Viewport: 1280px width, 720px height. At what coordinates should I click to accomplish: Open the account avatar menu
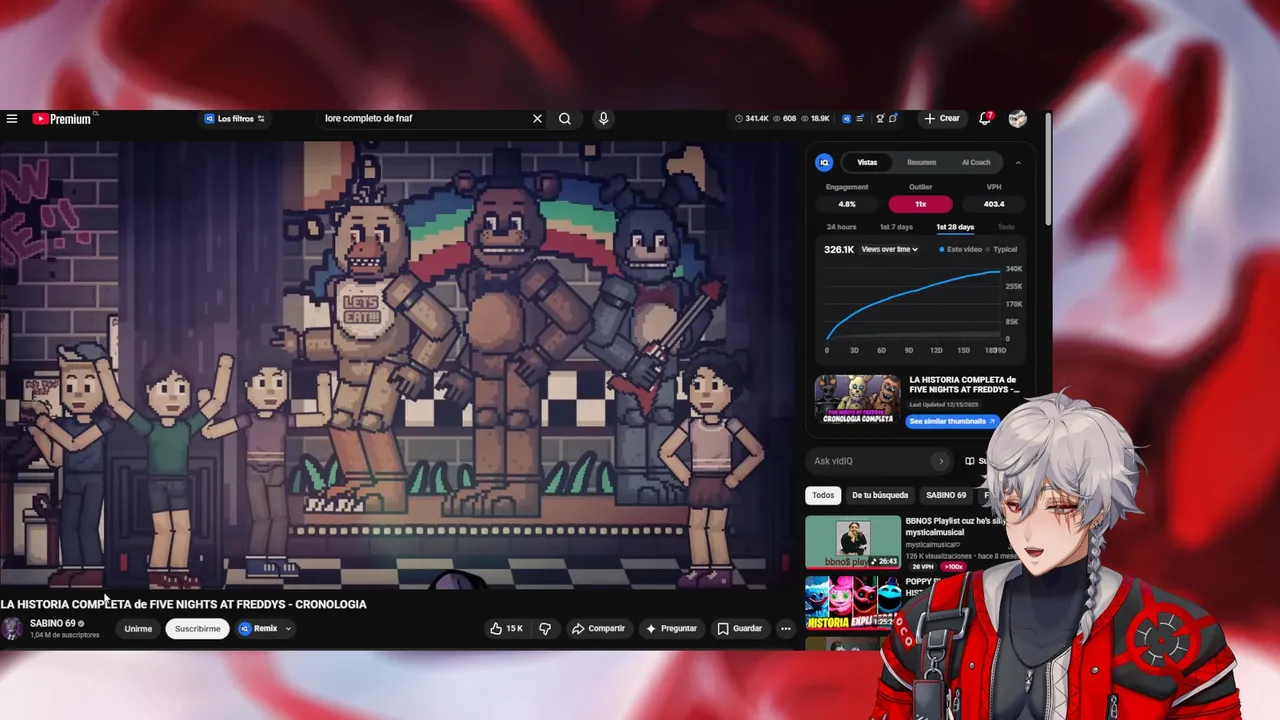pos(1018,118)
